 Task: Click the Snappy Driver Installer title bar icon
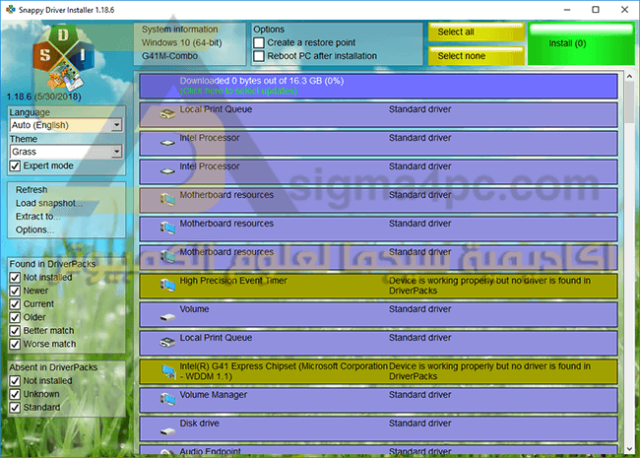(x=11, y=9)
